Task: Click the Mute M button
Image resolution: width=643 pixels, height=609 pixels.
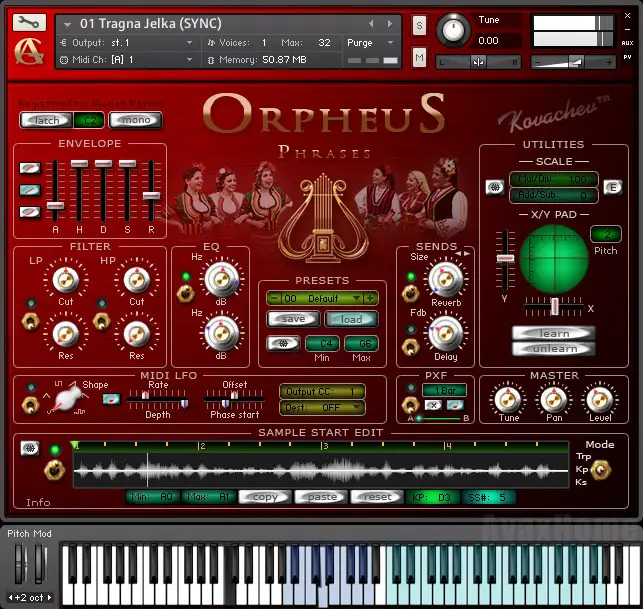Action: 419,57
